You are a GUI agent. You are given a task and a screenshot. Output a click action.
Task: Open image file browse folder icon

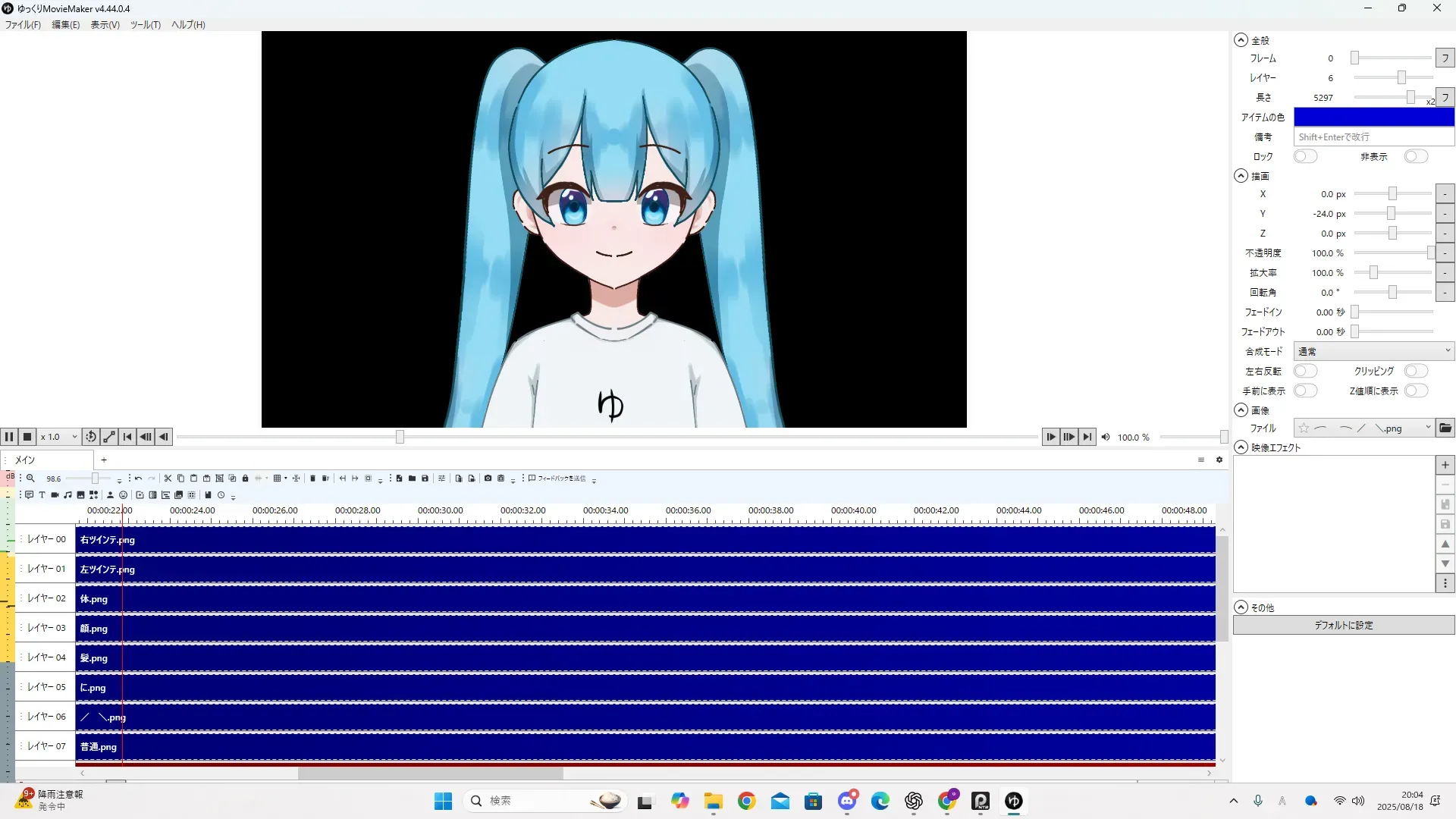click(x=1445, y=428)
